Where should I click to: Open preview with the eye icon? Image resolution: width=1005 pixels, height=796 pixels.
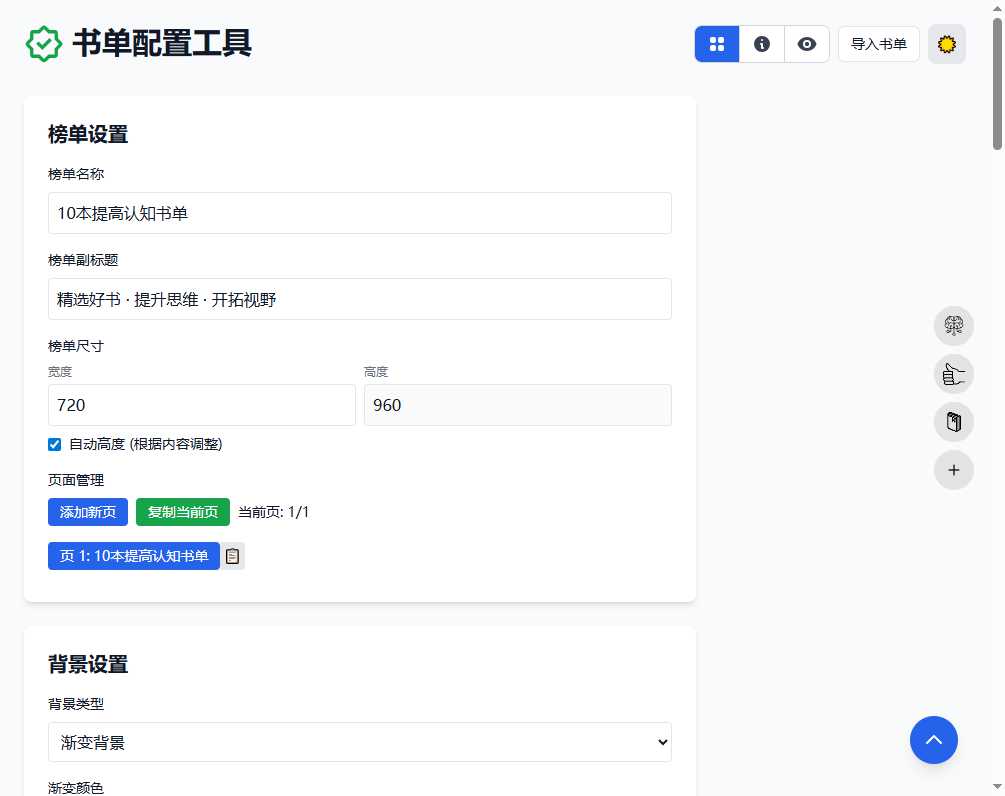pos(807,44)
